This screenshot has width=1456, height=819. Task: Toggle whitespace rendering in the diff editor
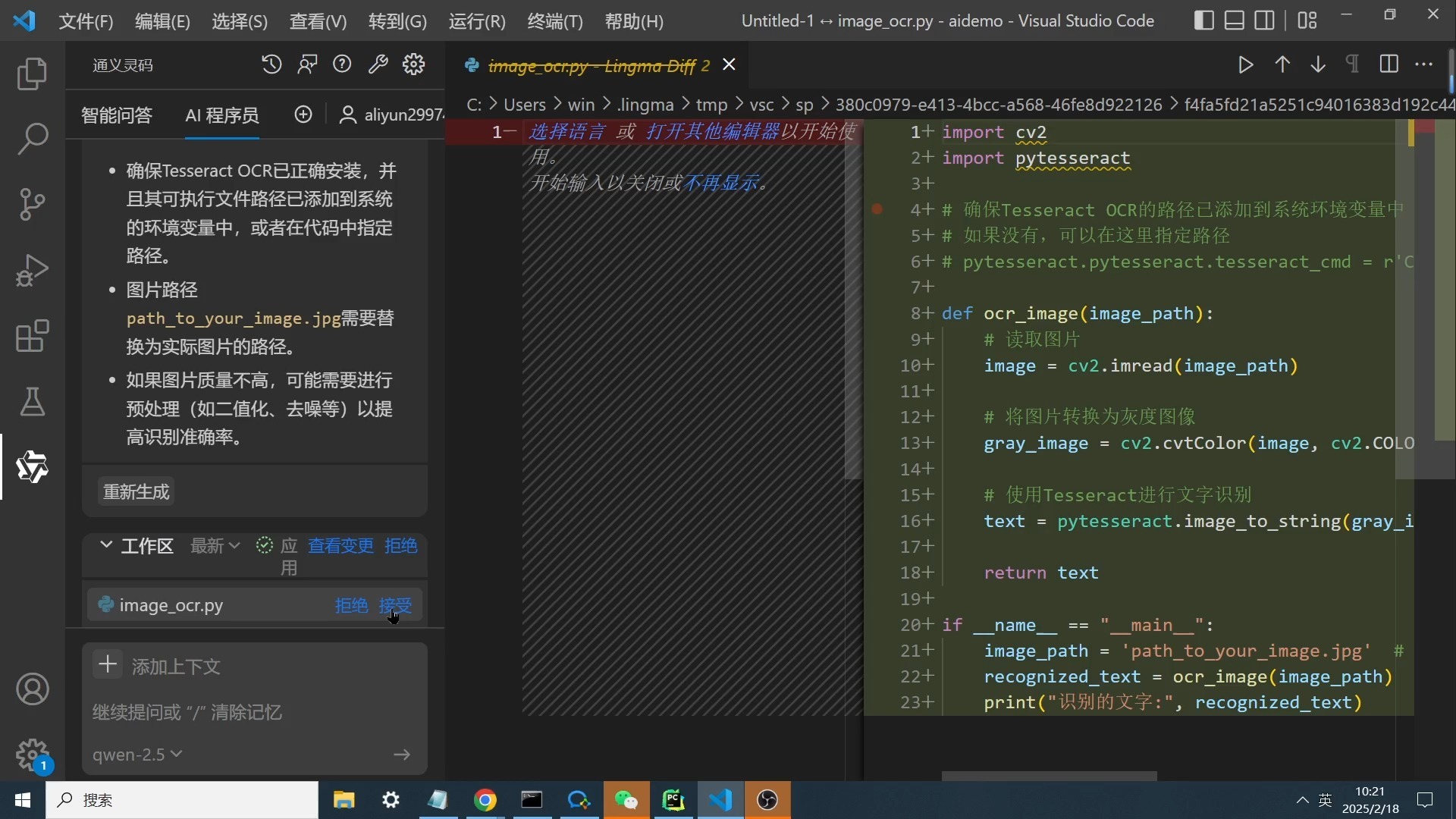(1352, 64)
